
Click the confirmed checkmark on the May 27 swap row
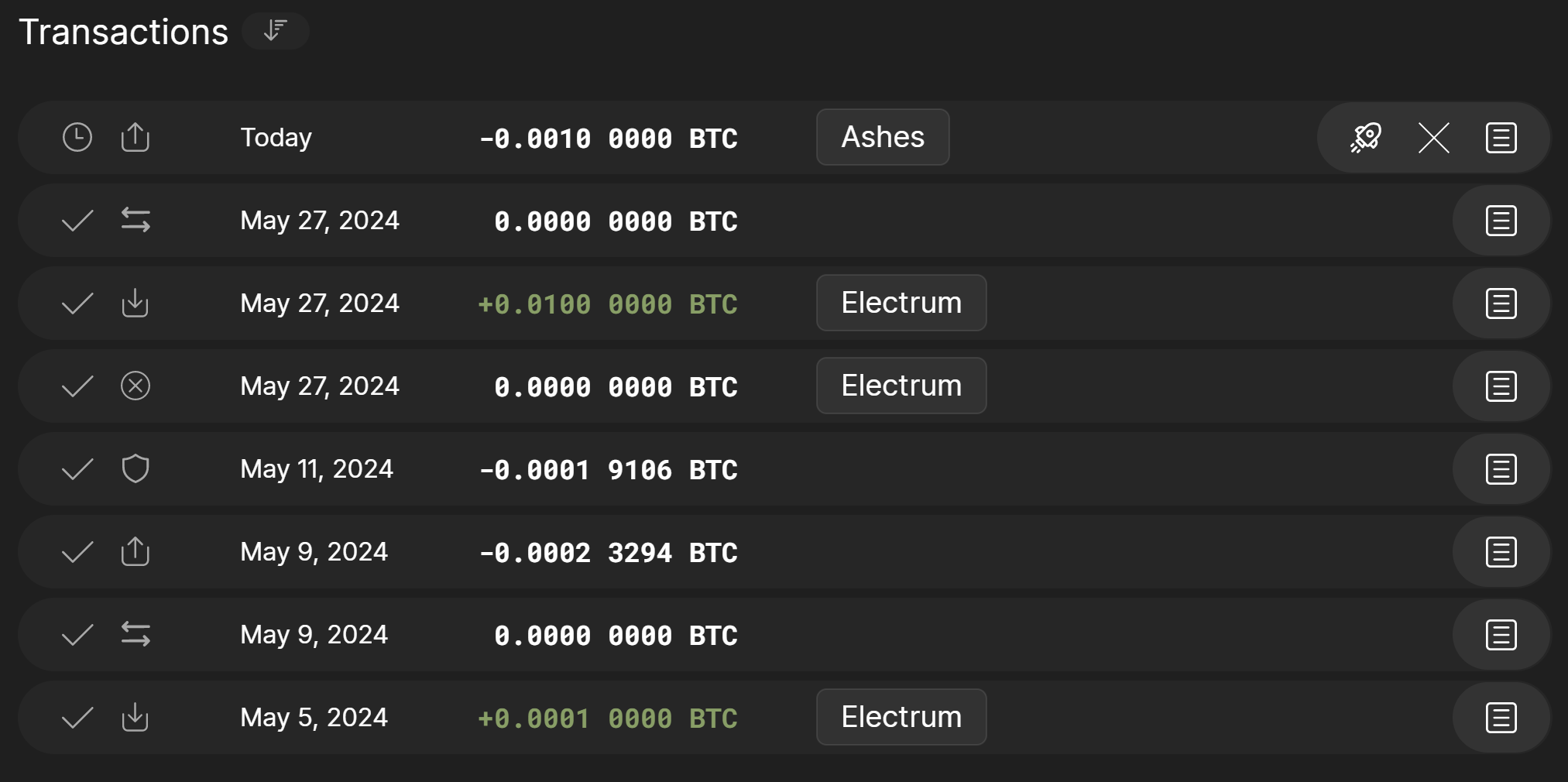(76, 220)
